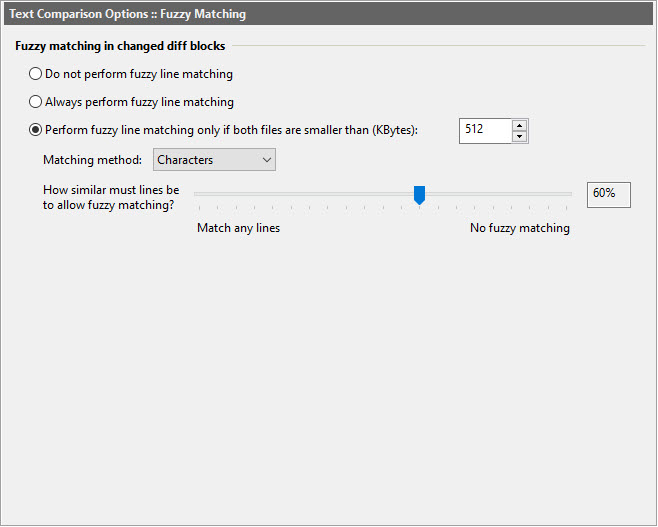Click the 'Matching method:' label
Screen dimensions: 658x527
click(92, 160)
